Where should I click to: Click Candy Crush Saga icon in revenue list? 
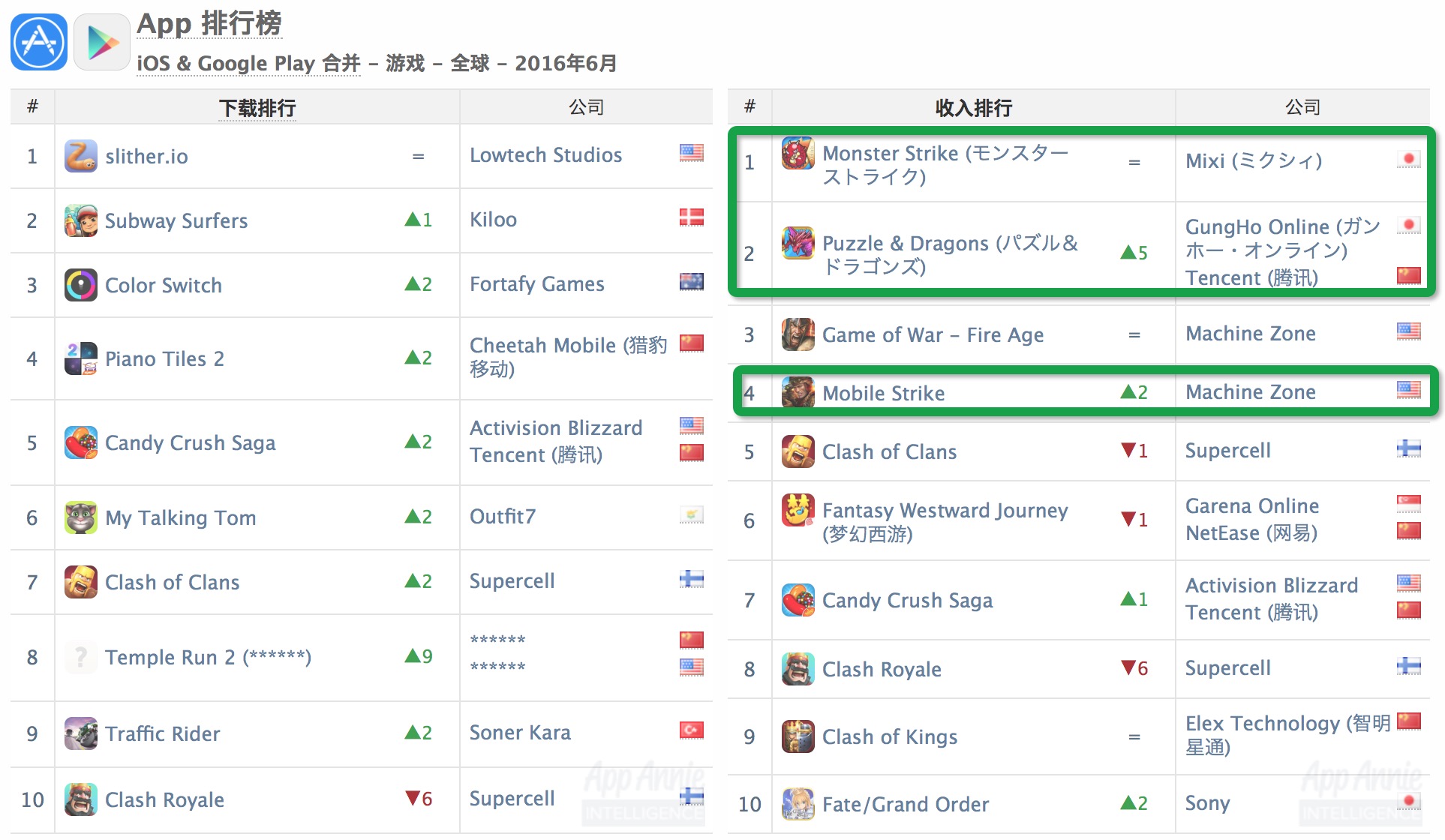798,600
